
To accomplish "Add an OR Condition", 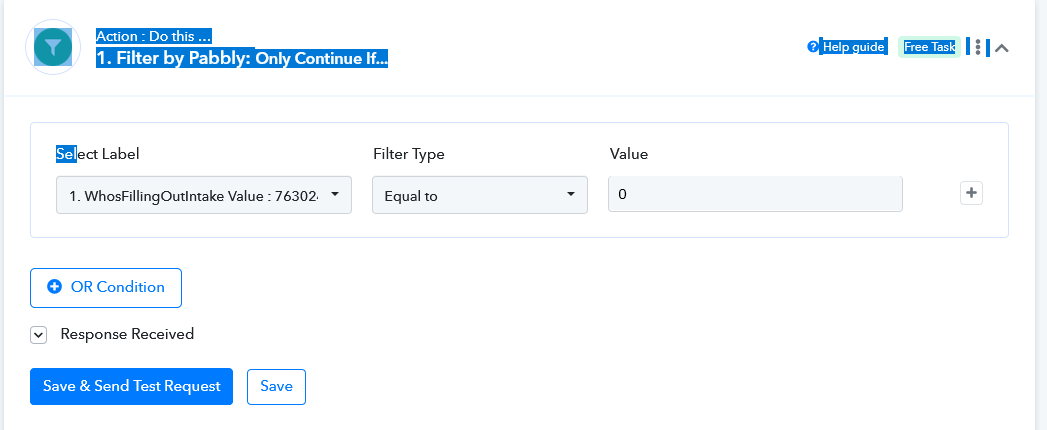I will click(106, 288).
